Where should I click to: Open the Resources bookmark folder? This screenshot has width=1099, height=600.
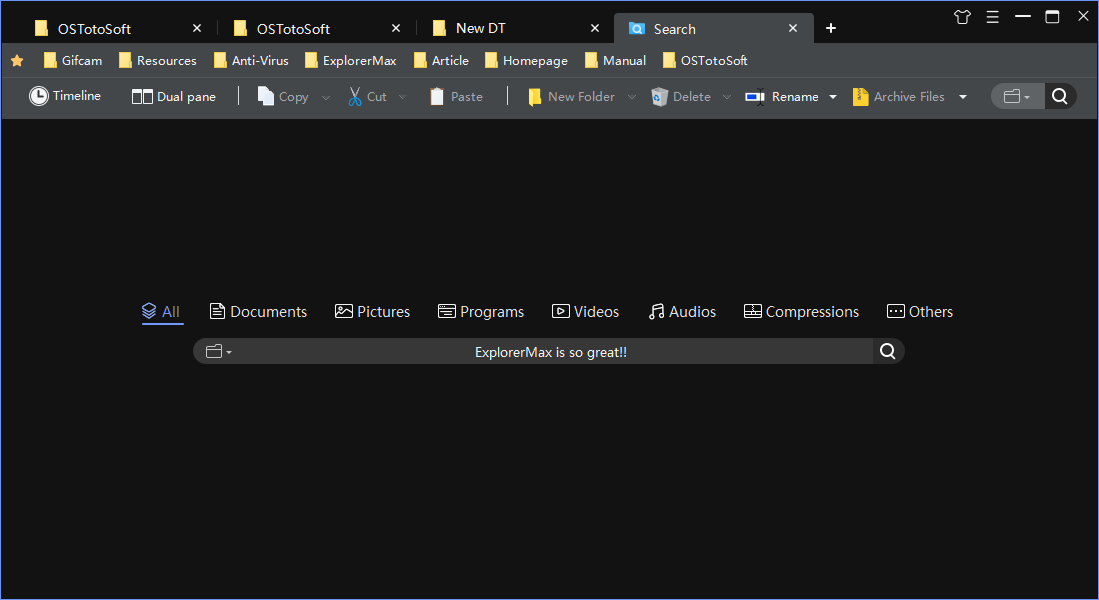[158, 61]
